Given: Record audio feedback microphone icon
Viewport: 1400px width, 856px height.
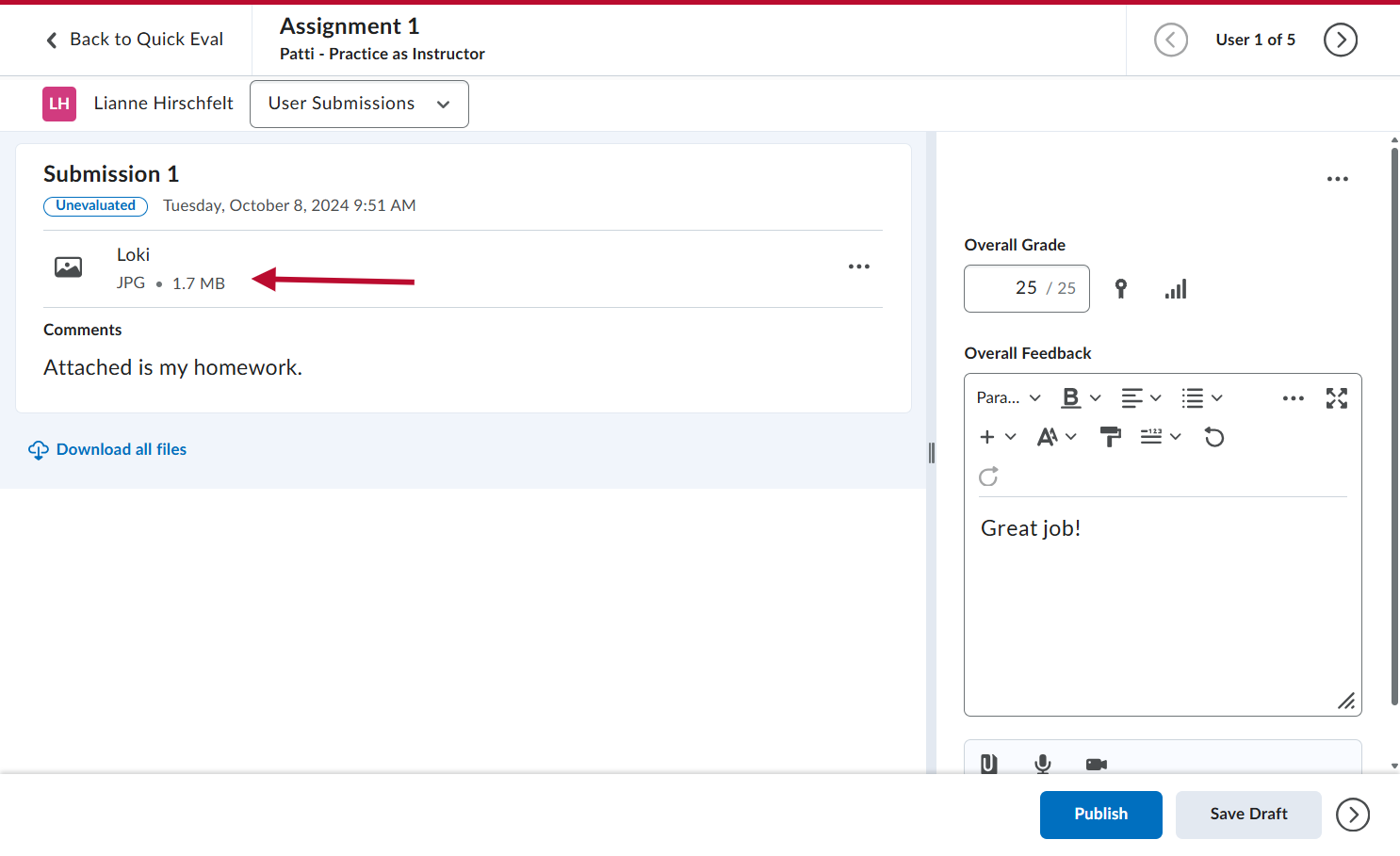Looking at the screenshot, I should [1043, 764].
